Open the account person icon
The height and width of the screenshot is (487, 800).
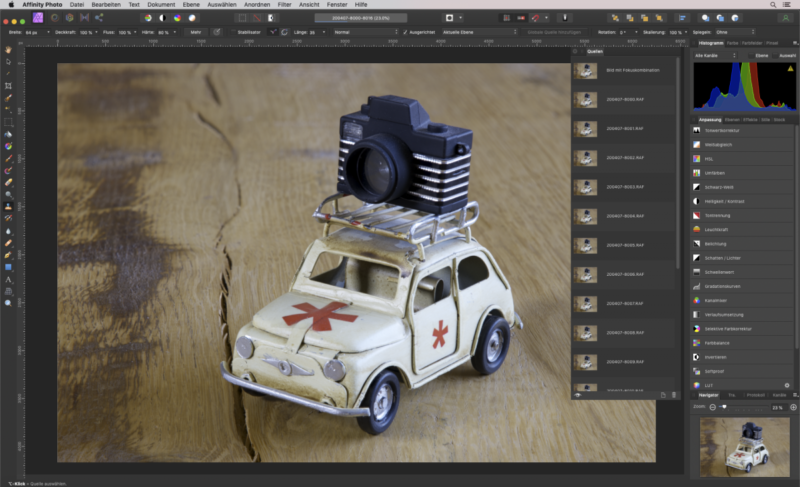786,18
